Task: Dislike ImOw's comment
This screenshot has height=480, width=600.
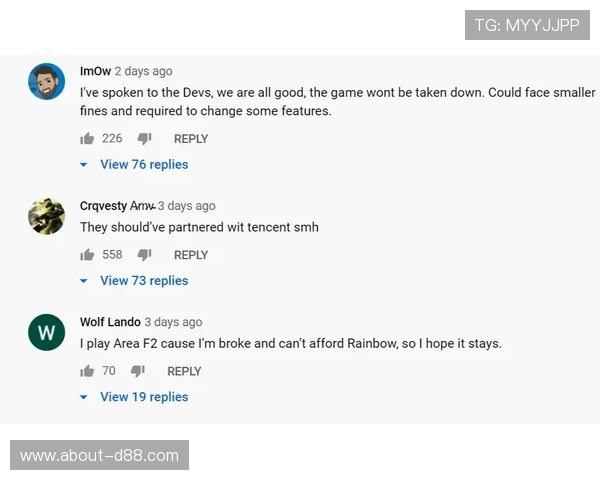Action: (144, 139)
